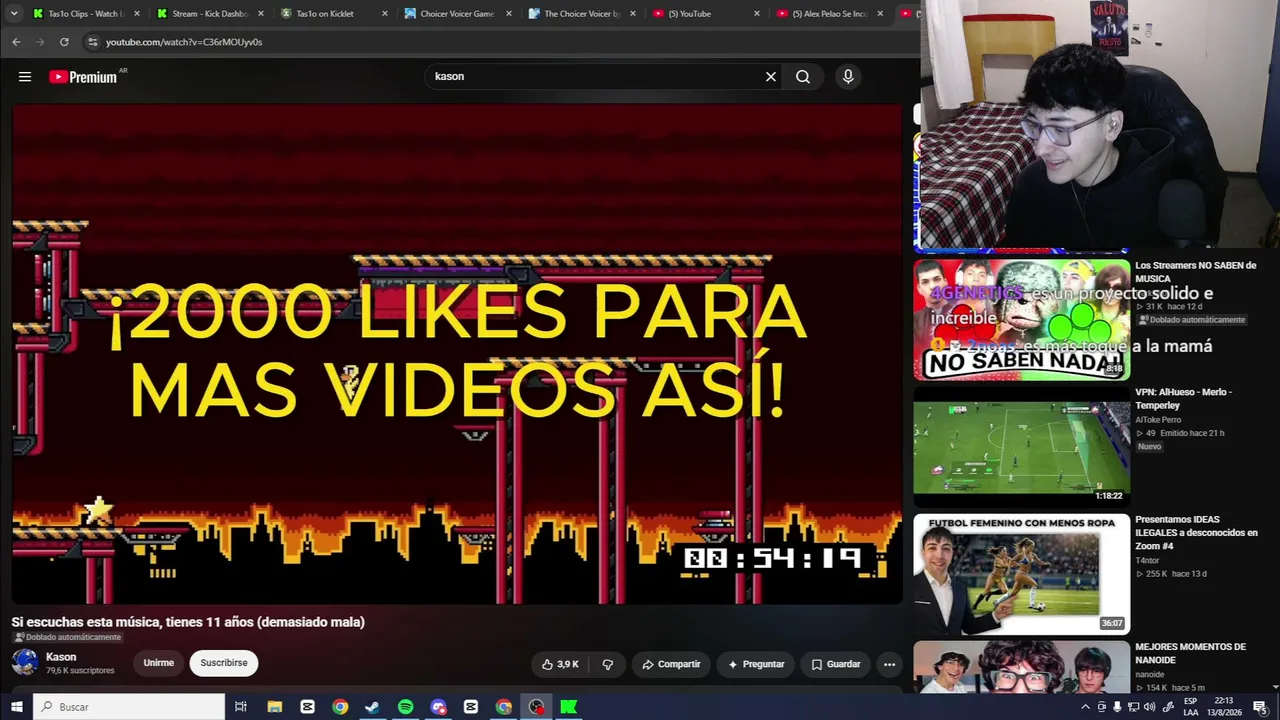Image resolution: width=1280 pixels, height=720 pixels.
Task: Like the video with 3,9 K likes
Action: click(x=560, y=664)
